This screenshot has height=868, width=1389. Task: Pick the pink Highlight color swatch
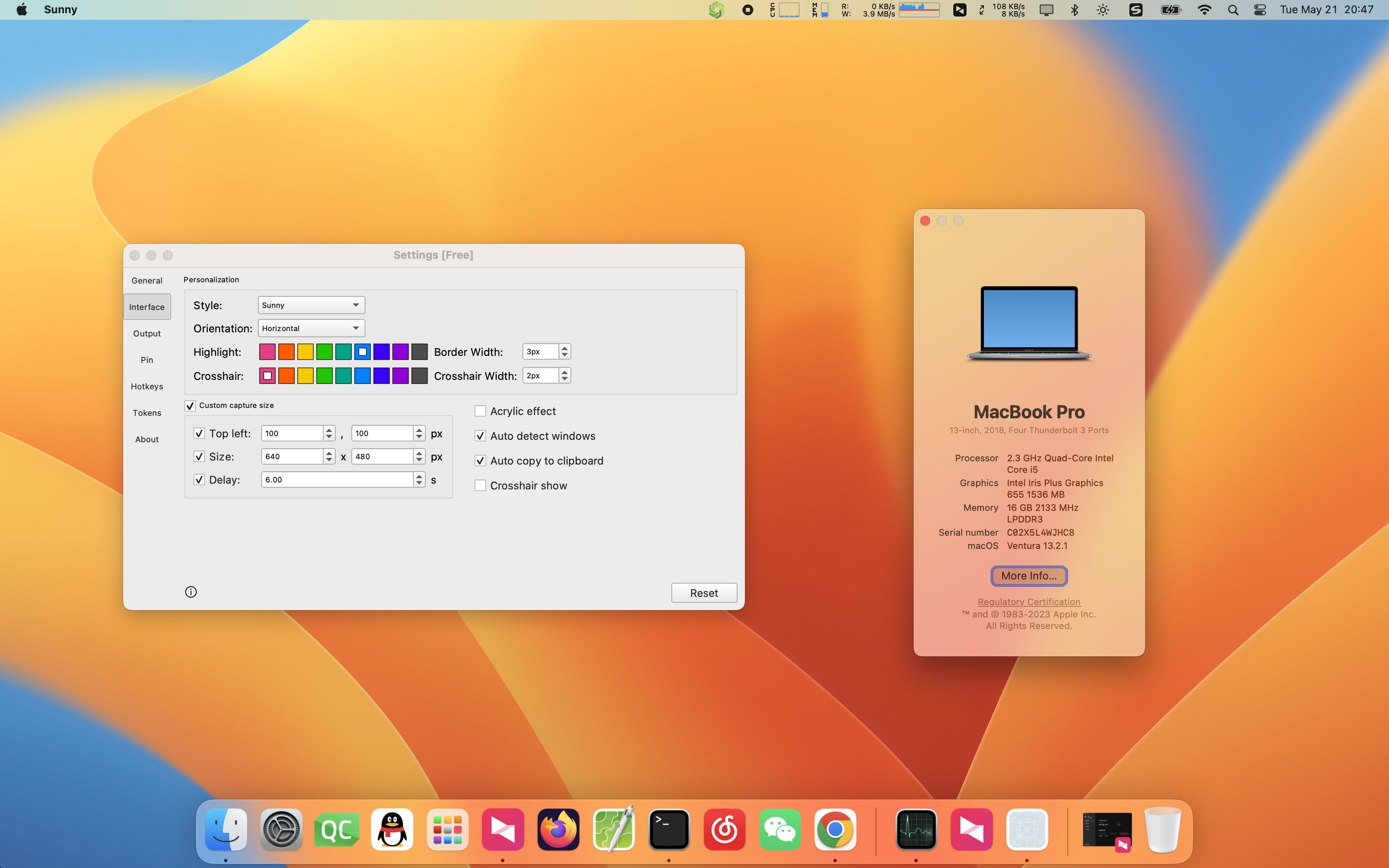[x=267, y=351]
